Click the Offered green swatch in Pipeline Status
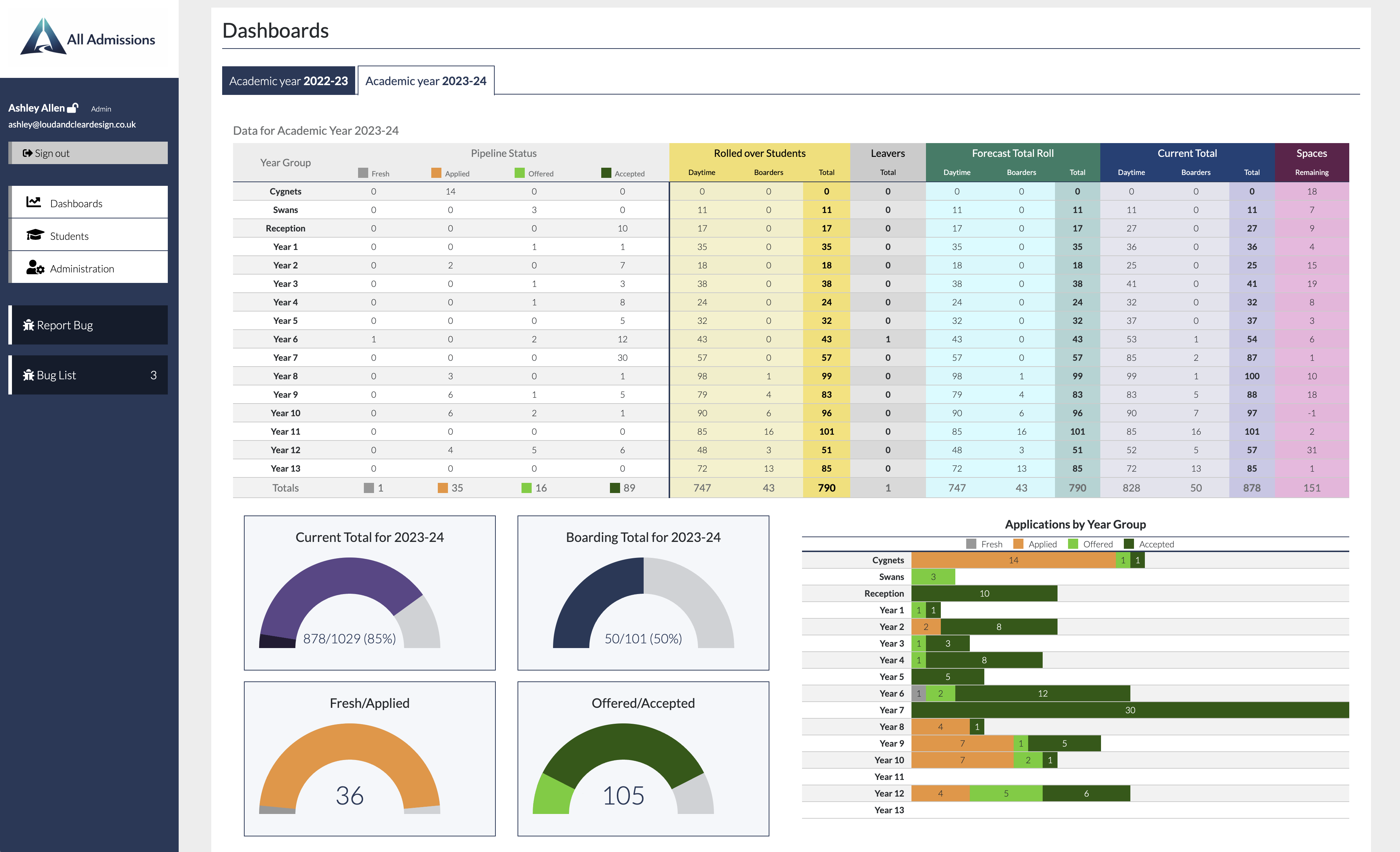This screenshot has height=852, width=1400. coord(519,173)
